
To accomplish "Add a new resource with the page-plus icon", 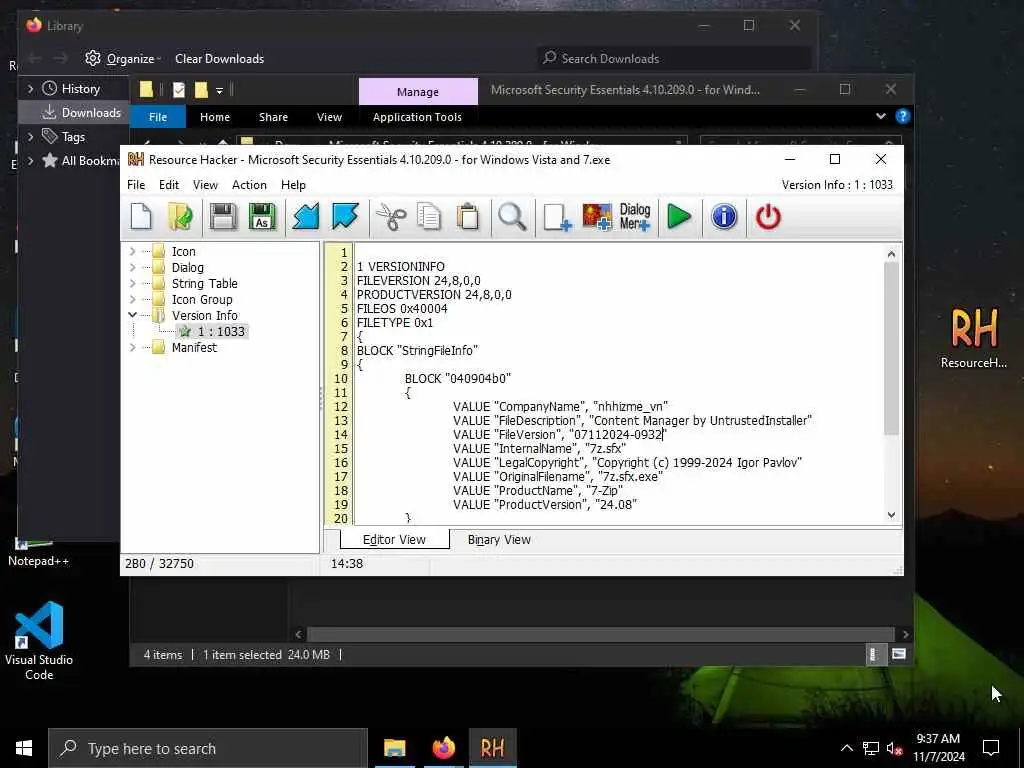I will [x=557, y=217].
